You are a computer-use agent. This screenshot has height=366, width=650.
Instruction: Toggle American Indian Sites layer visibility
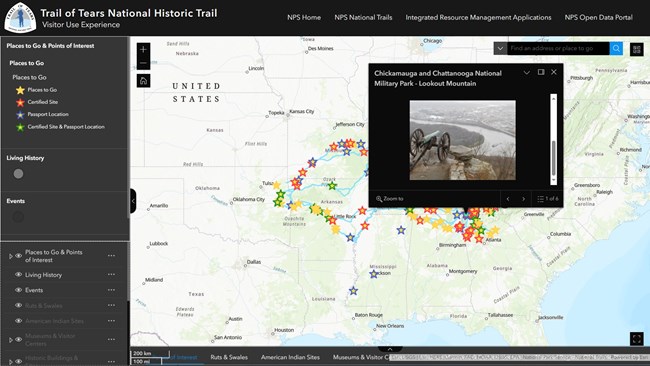[x=18, y=320]
